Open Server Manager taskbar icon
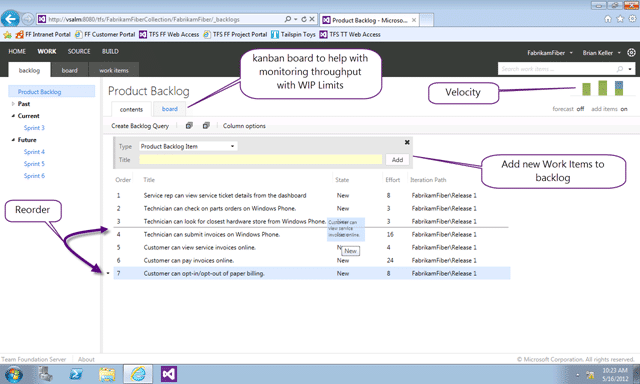This screenshot has height=384, width=640. [46, 374]
